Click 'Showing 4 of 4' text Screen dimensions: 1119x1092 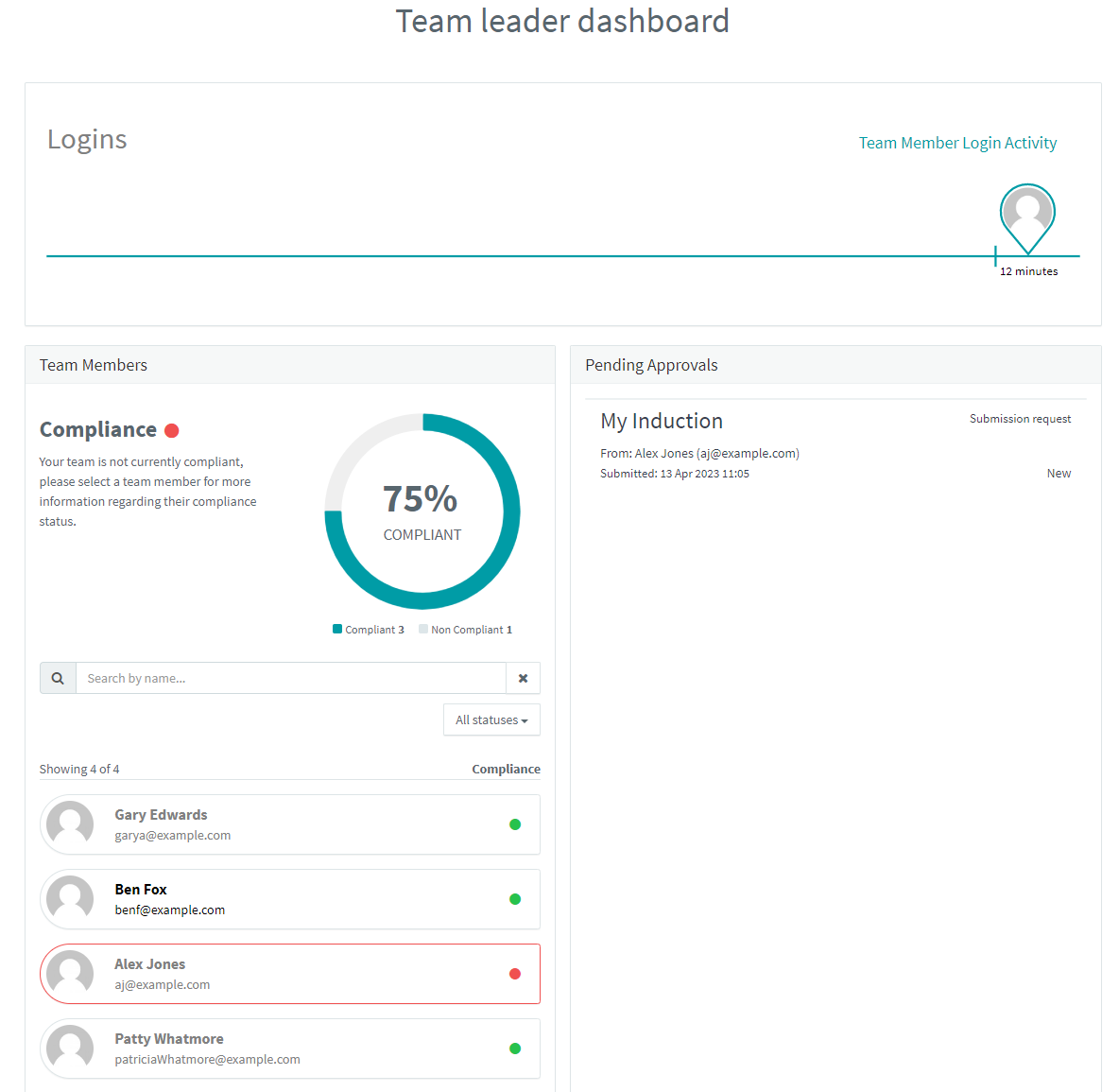tap(79, 769)
